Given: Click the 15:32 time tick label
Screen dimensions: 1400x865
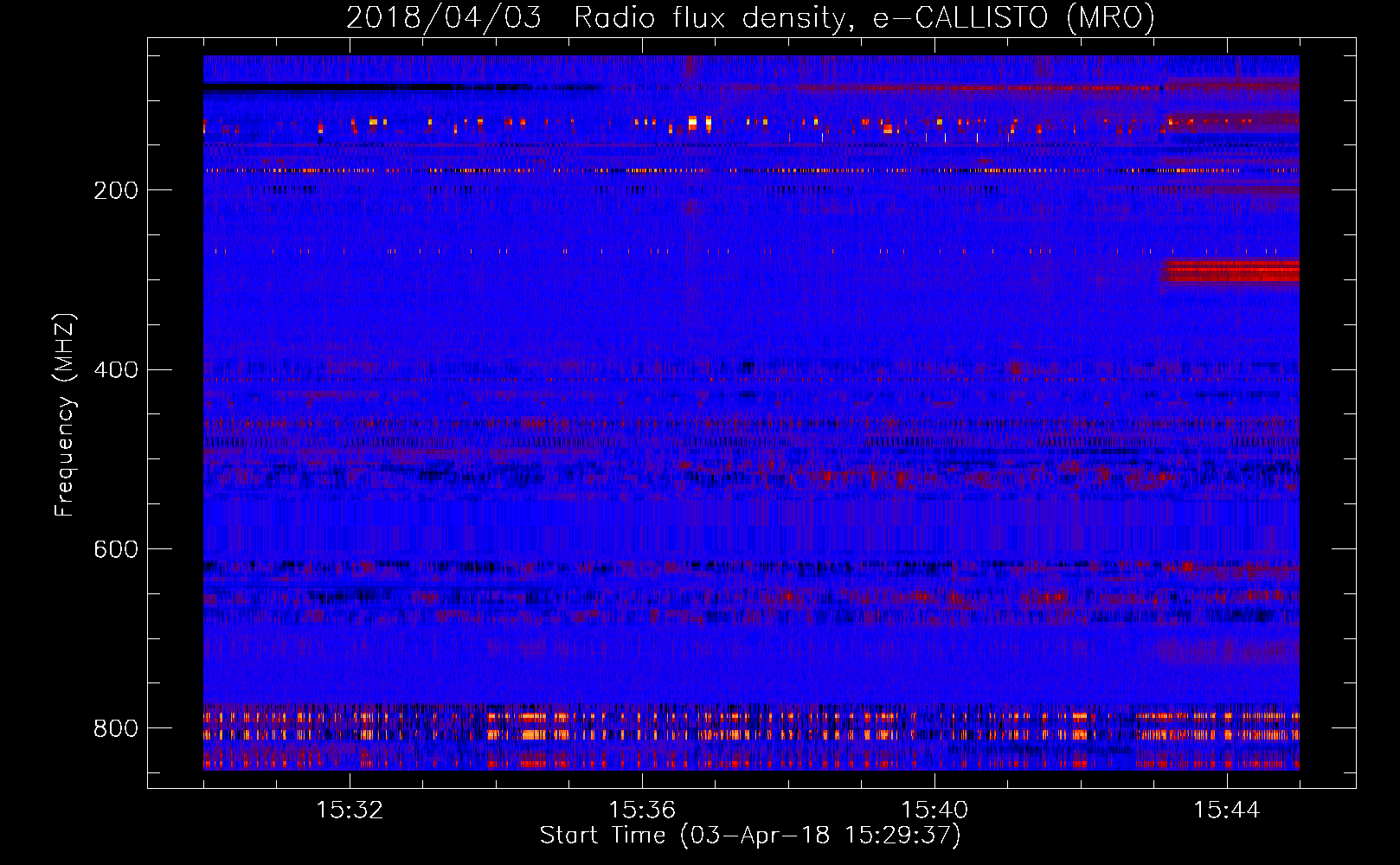Looking at the screenshot, I should coord(350,811).
